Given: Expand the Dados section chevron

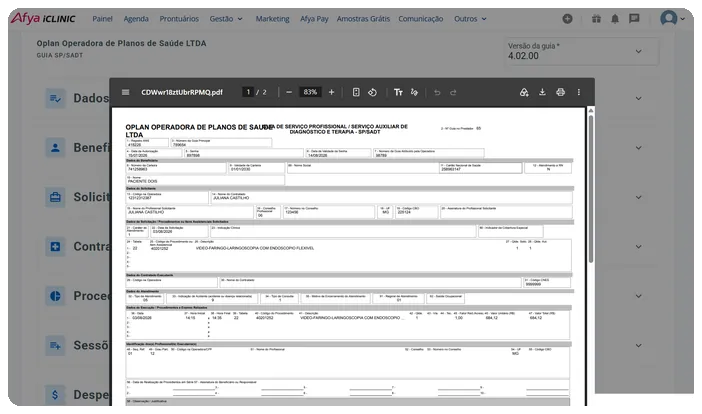Looking at the screenshot, I should pyautogui.click(x=638, y=98).
